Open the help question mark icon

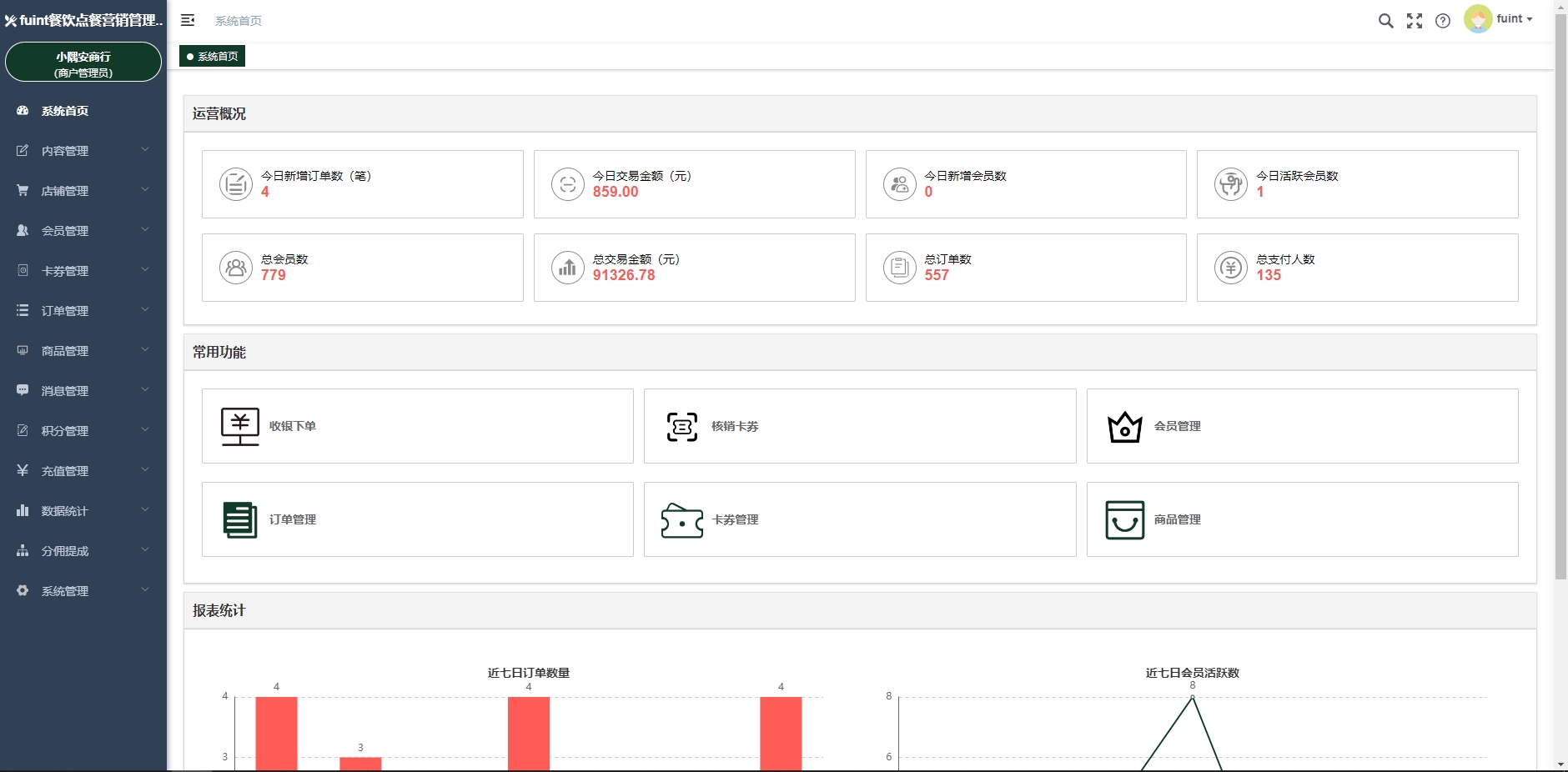tap(1443, 21)
